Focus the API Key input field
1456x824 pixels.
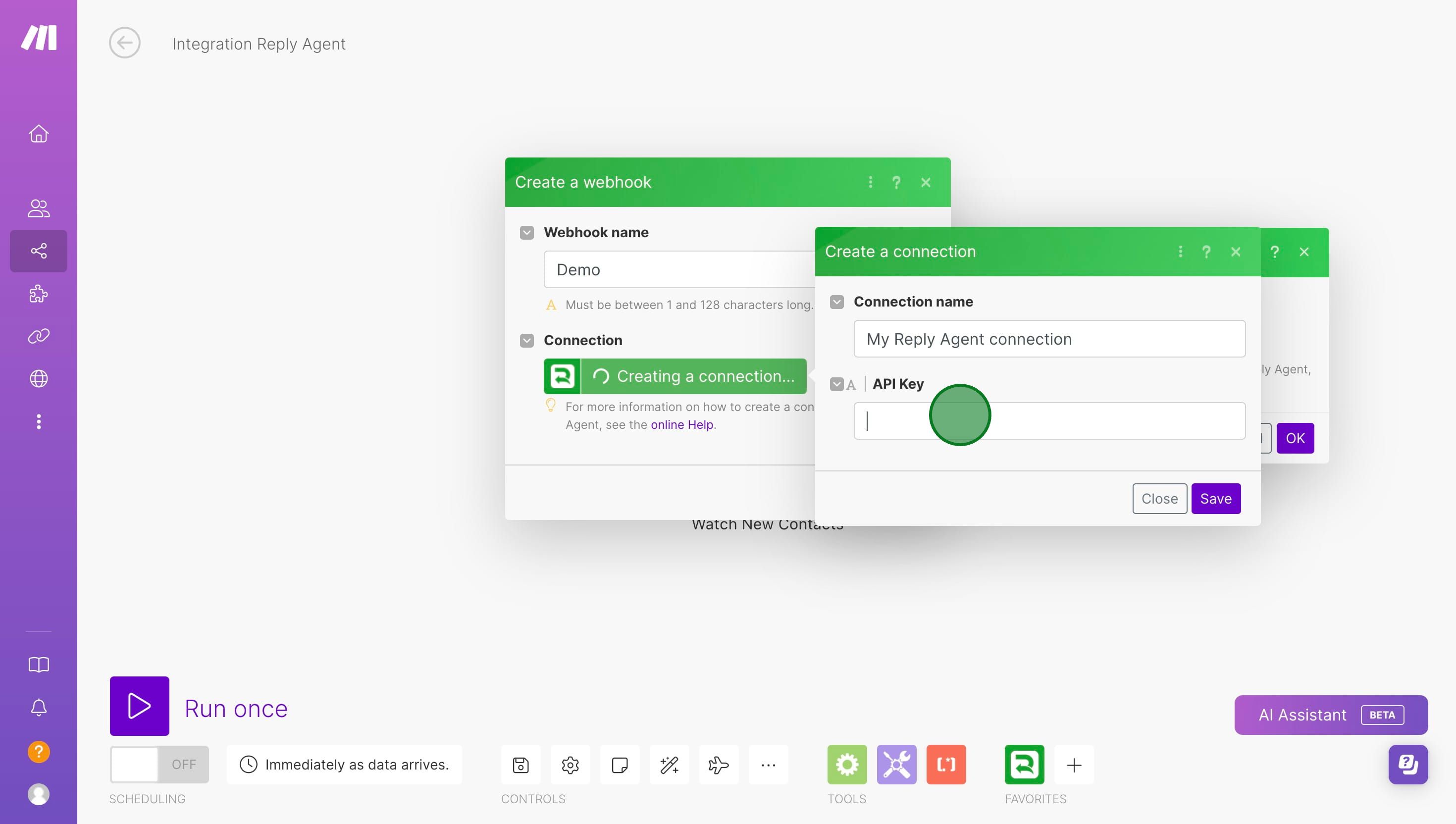tap(1050, 421)
